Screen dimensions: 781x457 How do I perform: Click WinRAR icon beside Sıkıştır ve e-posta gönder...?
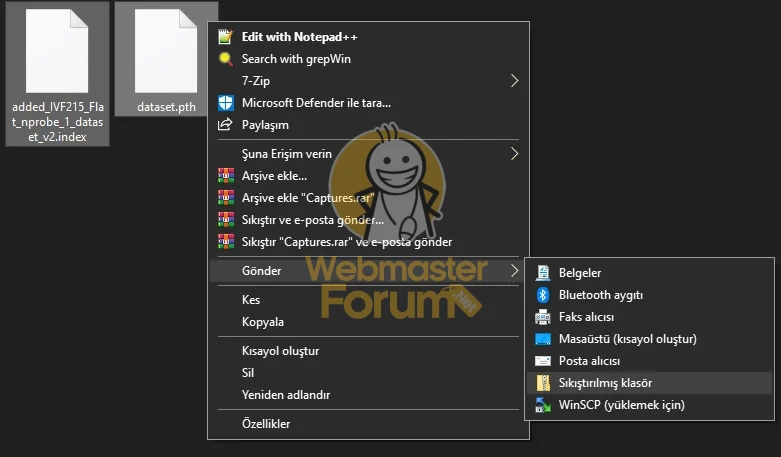226,220
